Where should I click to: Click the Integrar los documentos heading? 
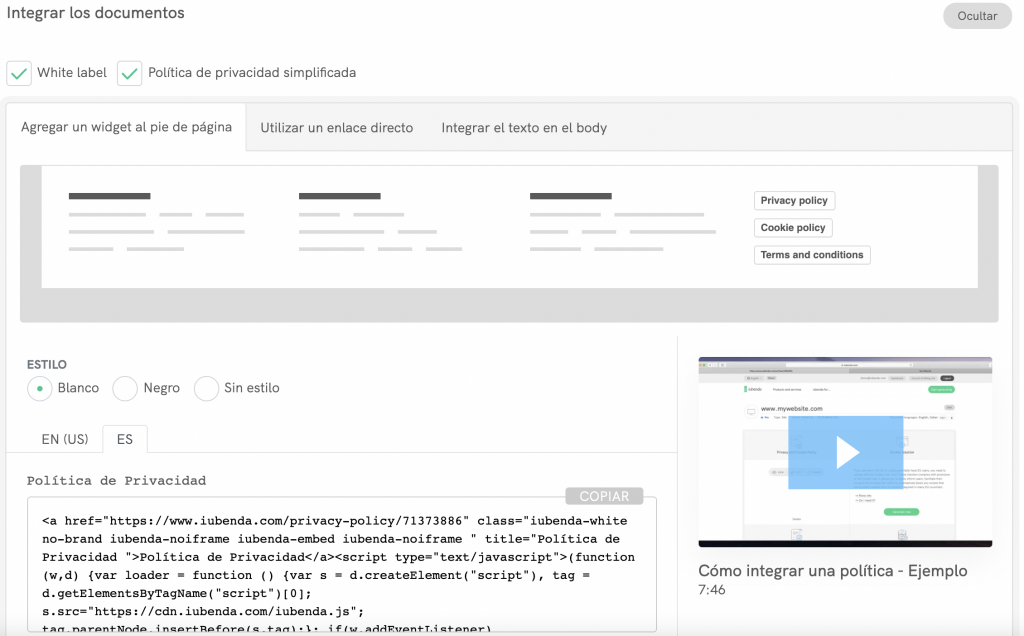click(95, 14)
